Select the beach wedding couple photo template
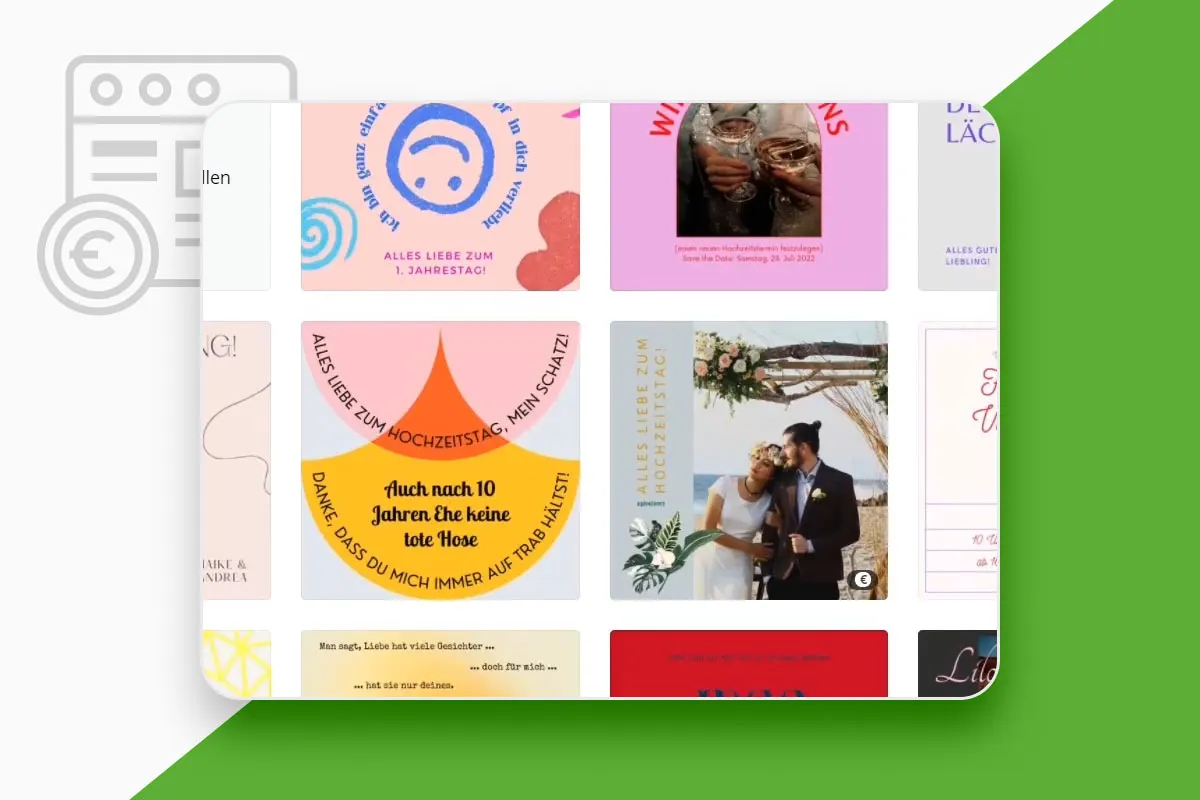The image size is (1200, 800). tap(749, 460)
